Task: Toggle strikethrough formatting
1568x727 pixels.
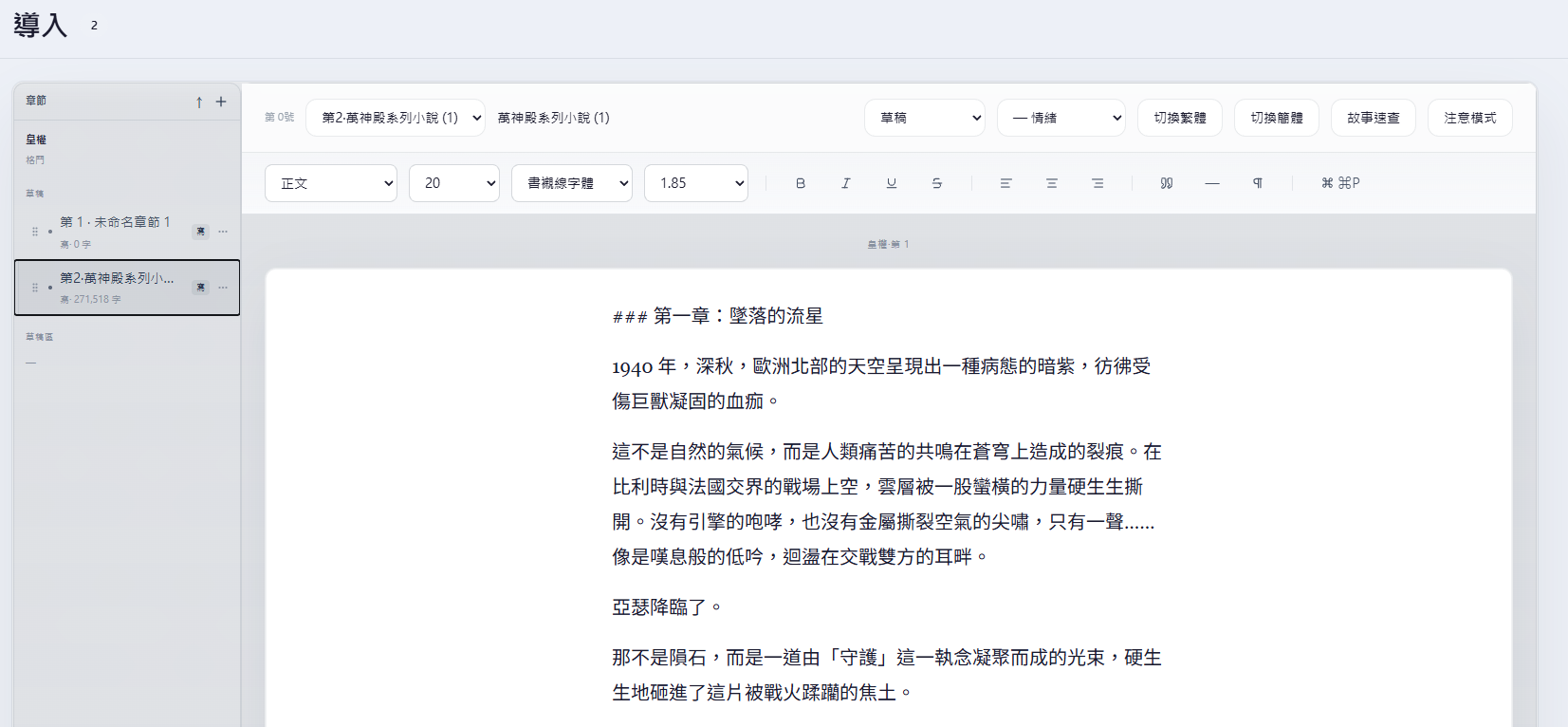Action: coord(937,183)
